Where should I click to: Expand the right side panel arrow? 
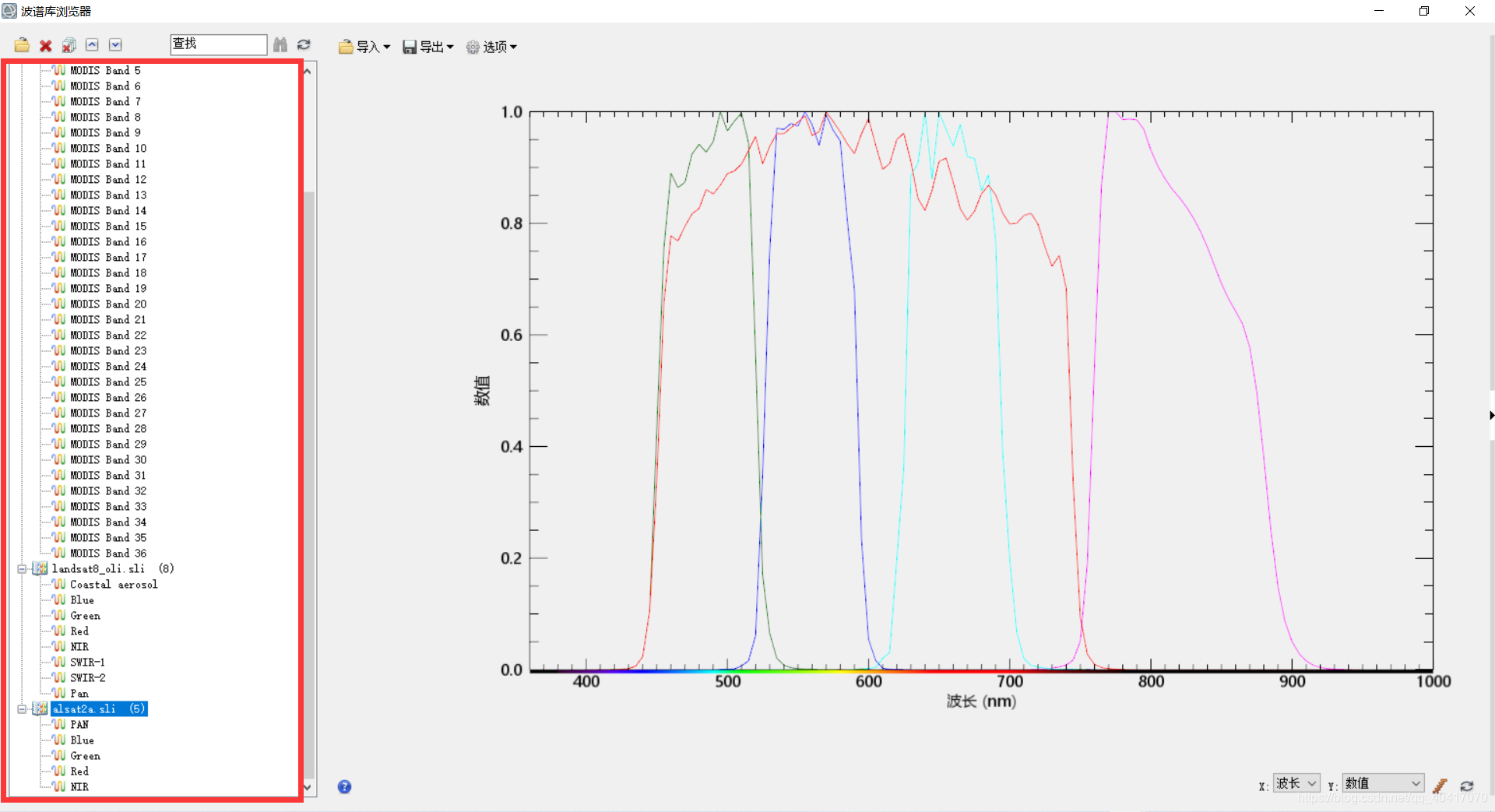coord(1491,415)
